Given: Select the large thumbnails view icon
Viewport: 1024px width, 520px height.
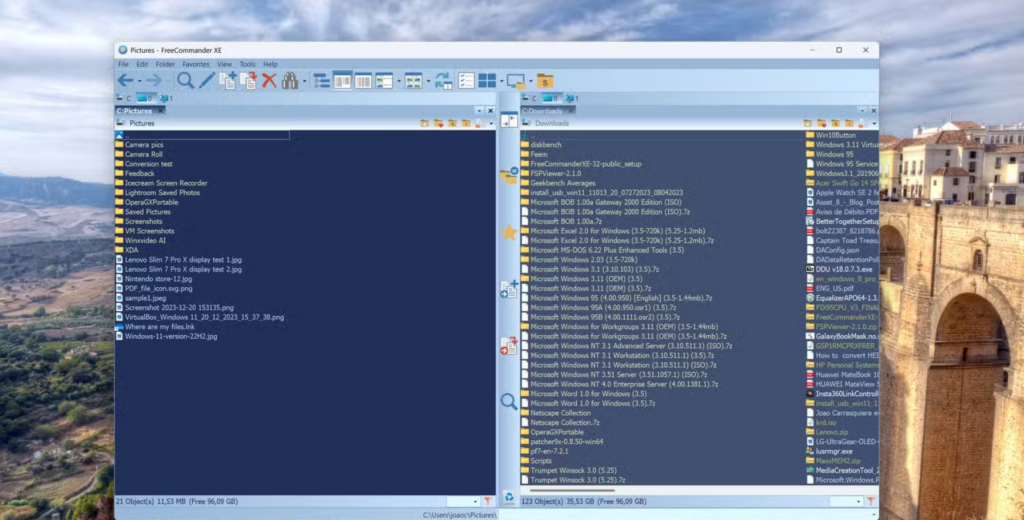Looking at the screenshot, I should [413, 80].
